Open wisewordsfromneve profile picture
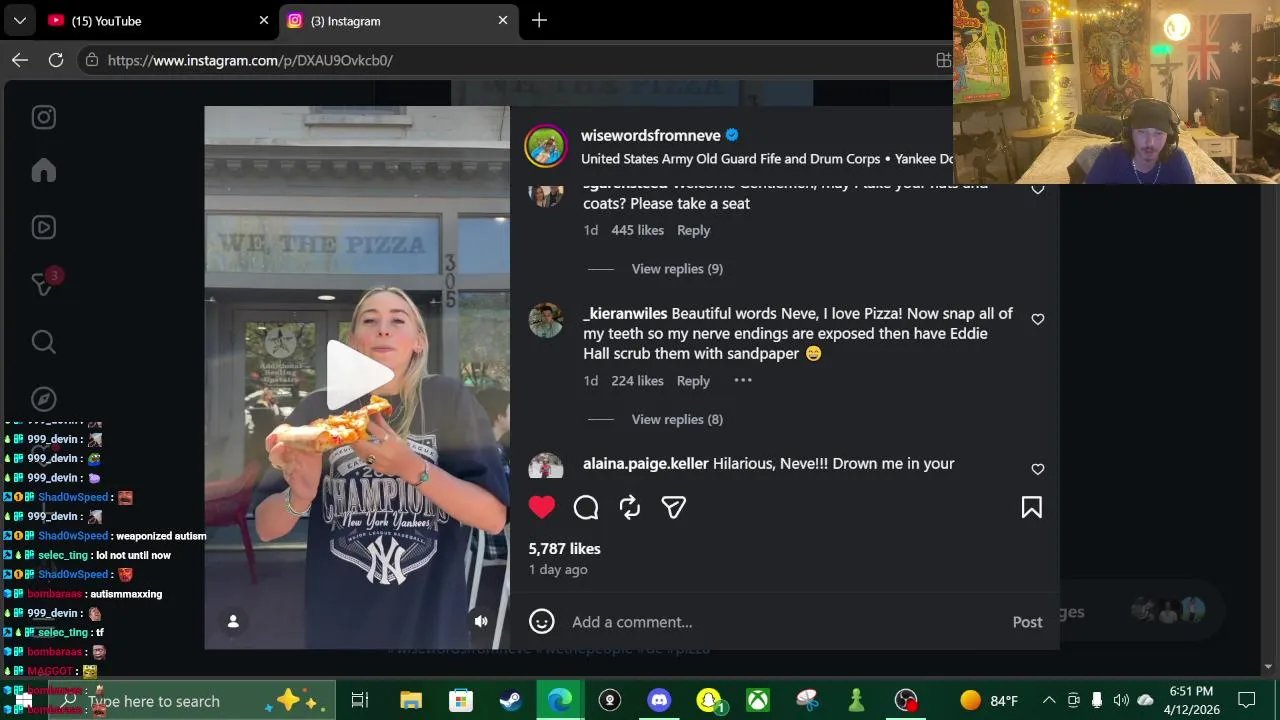This screenshot has height=720, width=1280. [x=546, y=146]
